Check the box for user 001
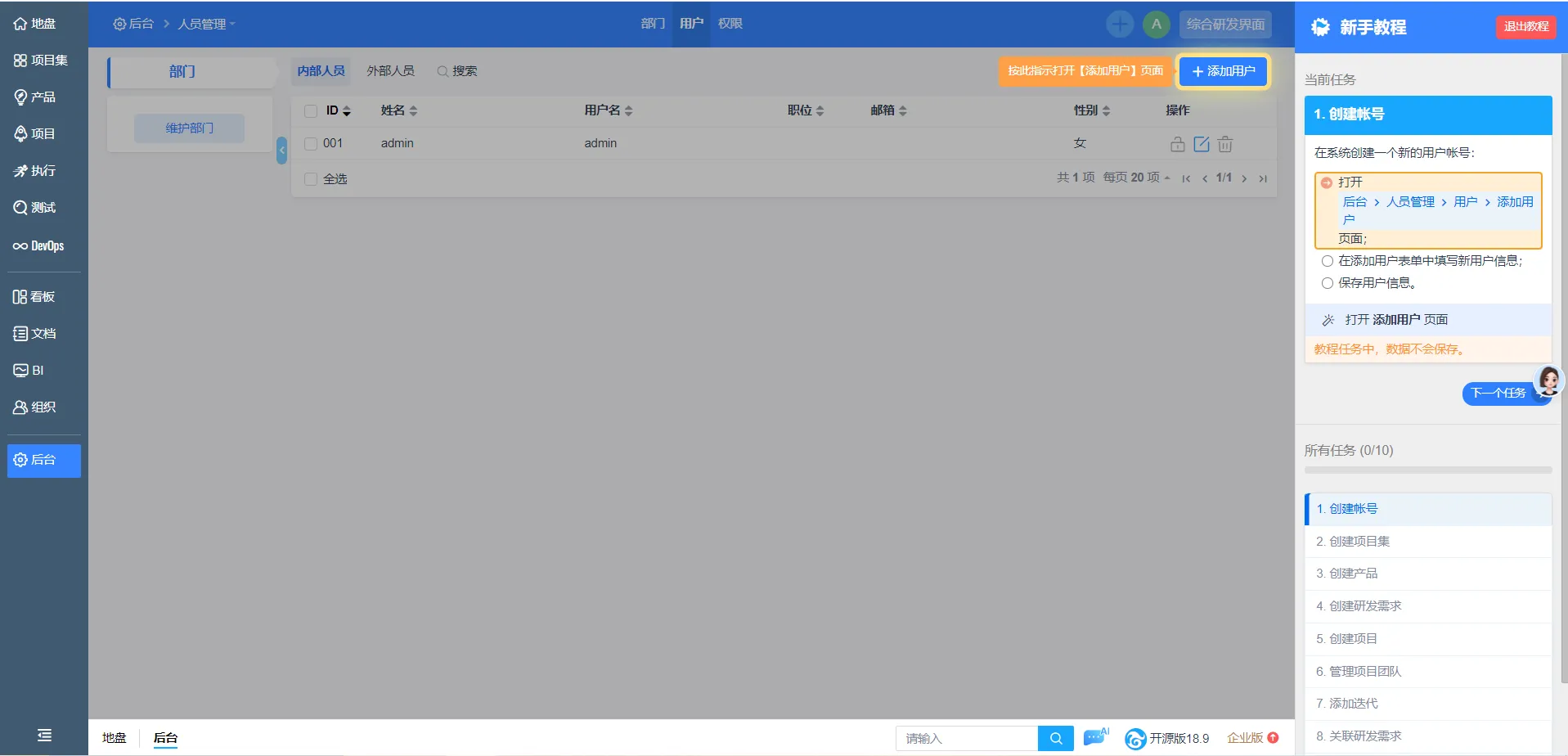The width and height of the screenshot is (1568, 756). [311, 144]
